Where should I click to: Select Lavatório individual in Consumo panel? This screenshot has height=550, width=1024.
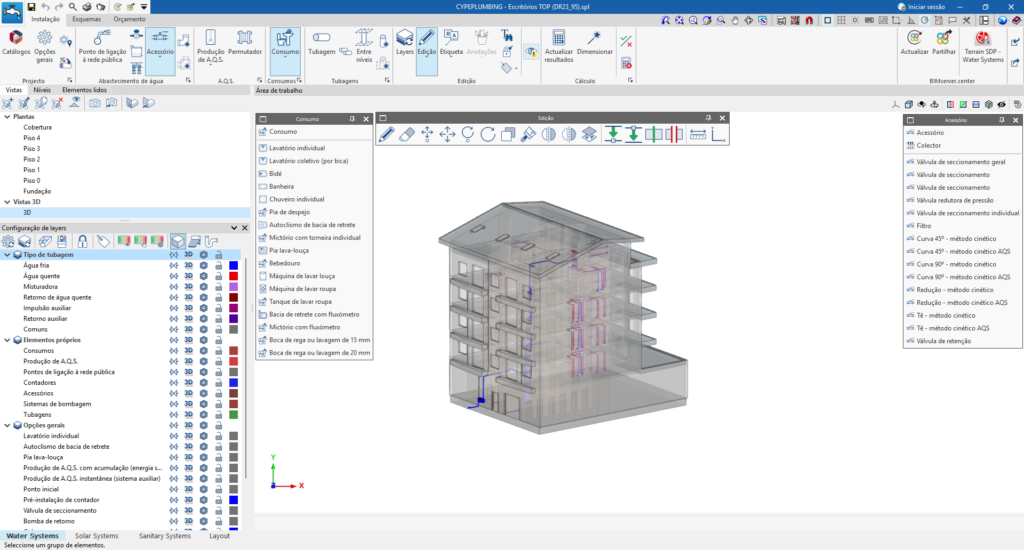point(297,148)
